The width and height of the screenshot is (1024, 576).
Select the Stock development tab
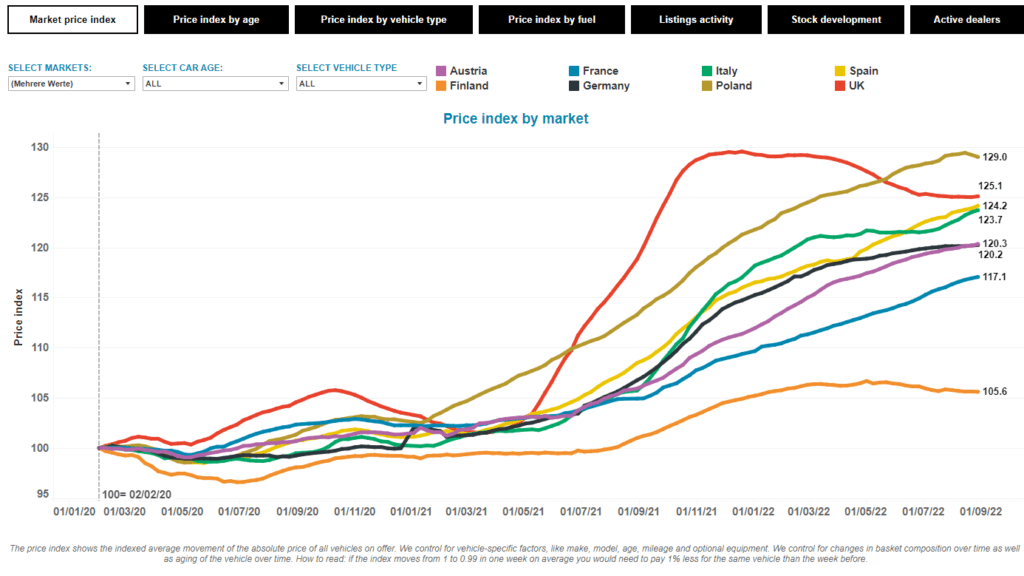tap(836, 19)
